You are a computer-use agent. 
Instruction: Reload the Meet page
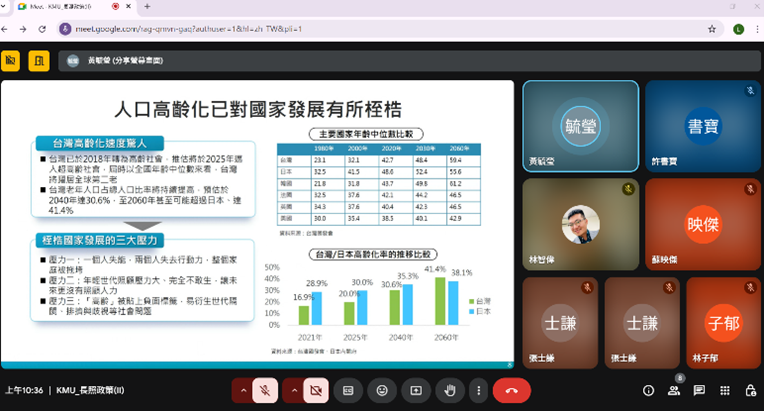click(x=42, y=29)
